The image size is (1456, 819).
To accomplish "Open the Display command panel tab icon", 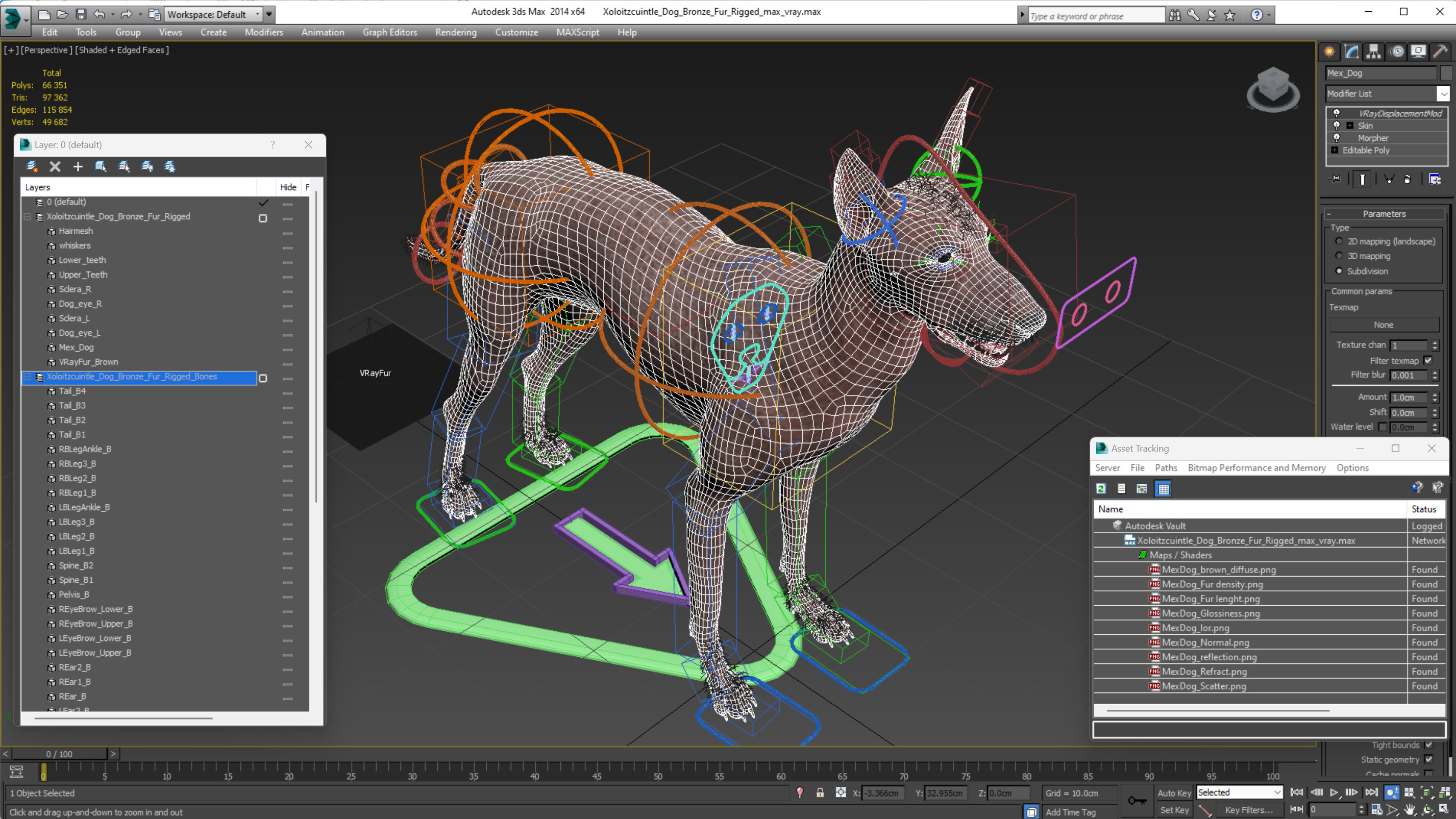I will coord(1418,52).
